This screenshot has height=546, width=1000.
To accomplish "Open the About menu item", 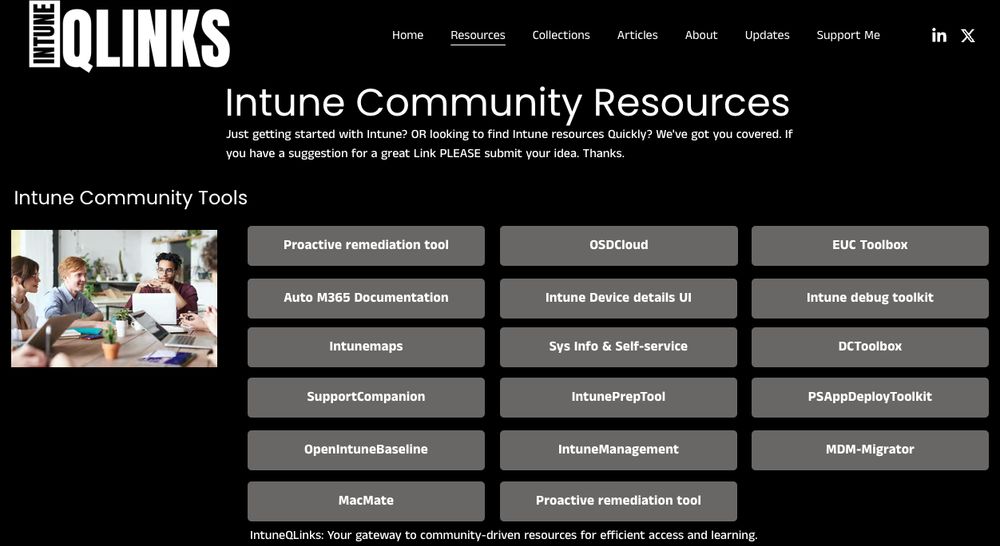I will click(x=701, y=35).
